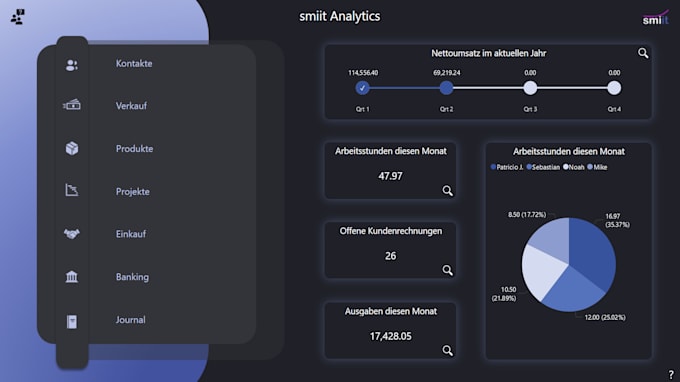Viewport: 680px width, 382px height.
Task: Open the Banking menu entry
Action: (x=132, y=277)
